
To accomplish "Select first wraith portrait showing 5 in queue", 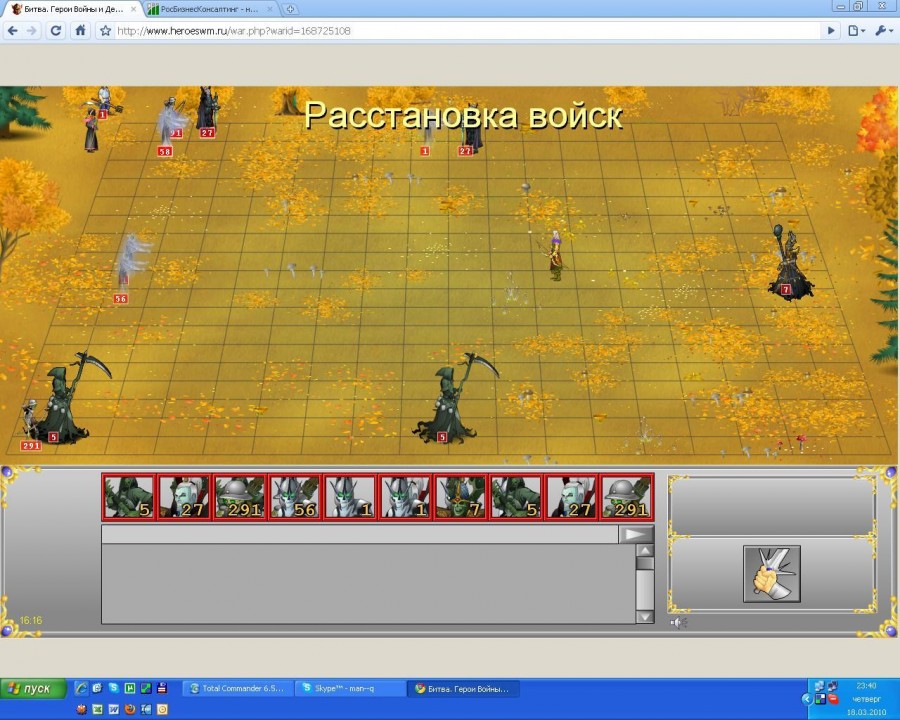I will [129, 497].
